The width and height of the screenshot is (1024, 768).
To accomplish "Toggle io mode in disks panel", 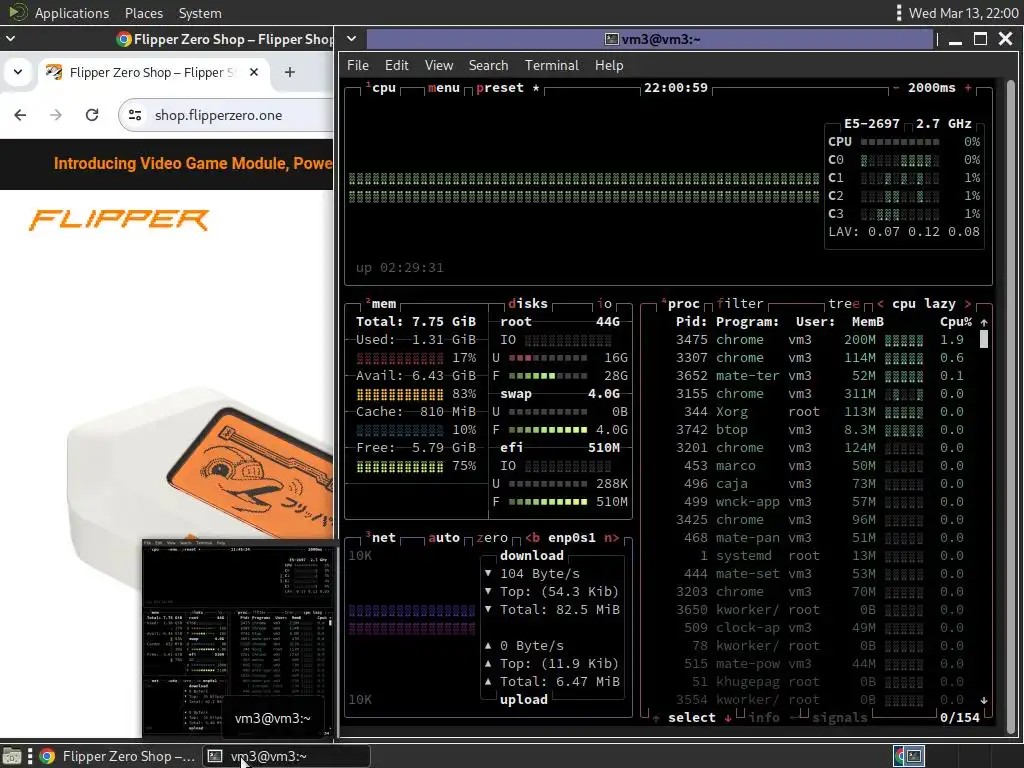I will pyautogui.click(x=605, y=304).
